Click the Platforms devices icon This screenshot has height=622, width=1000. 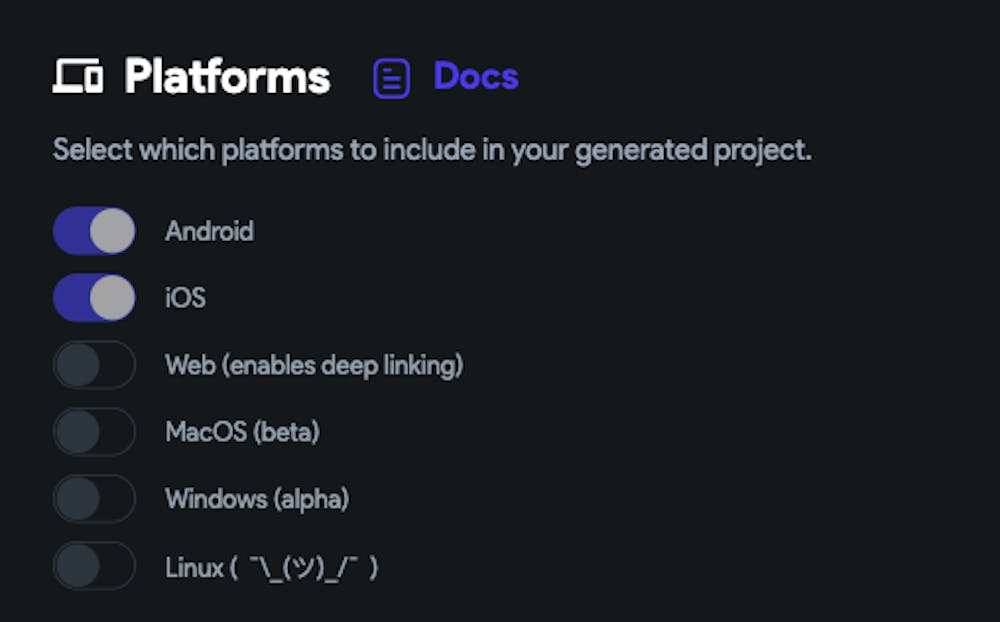coord(77,77)
